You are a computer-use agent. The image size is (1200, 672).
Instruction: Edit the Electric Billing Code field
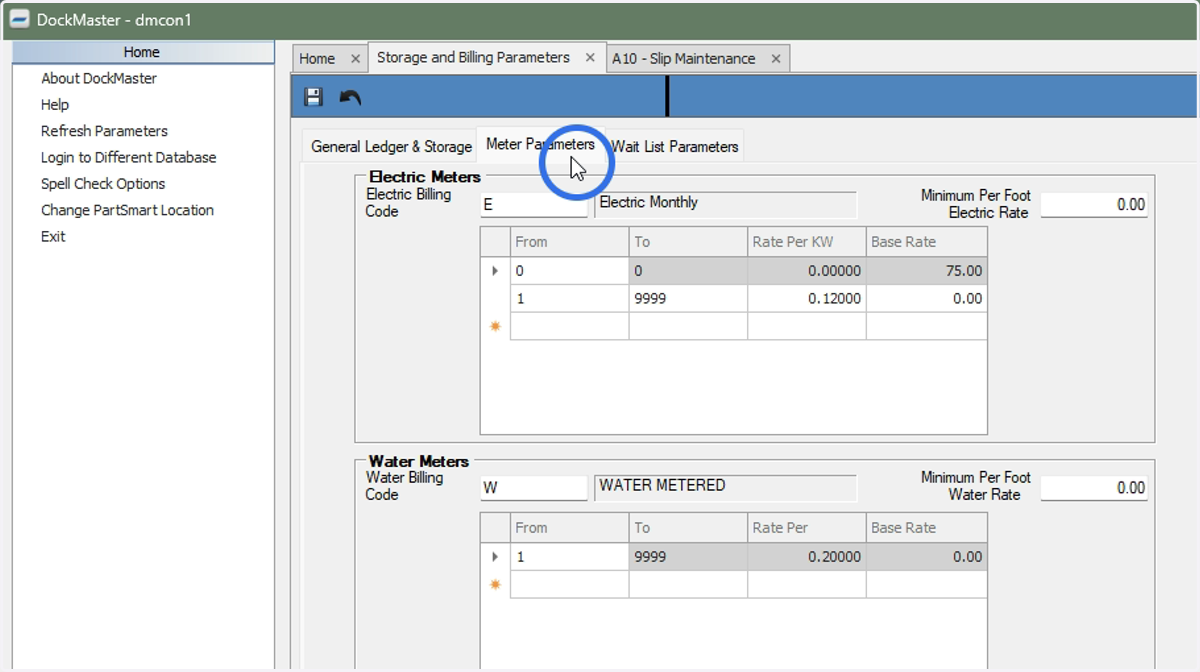coord(534,205)
